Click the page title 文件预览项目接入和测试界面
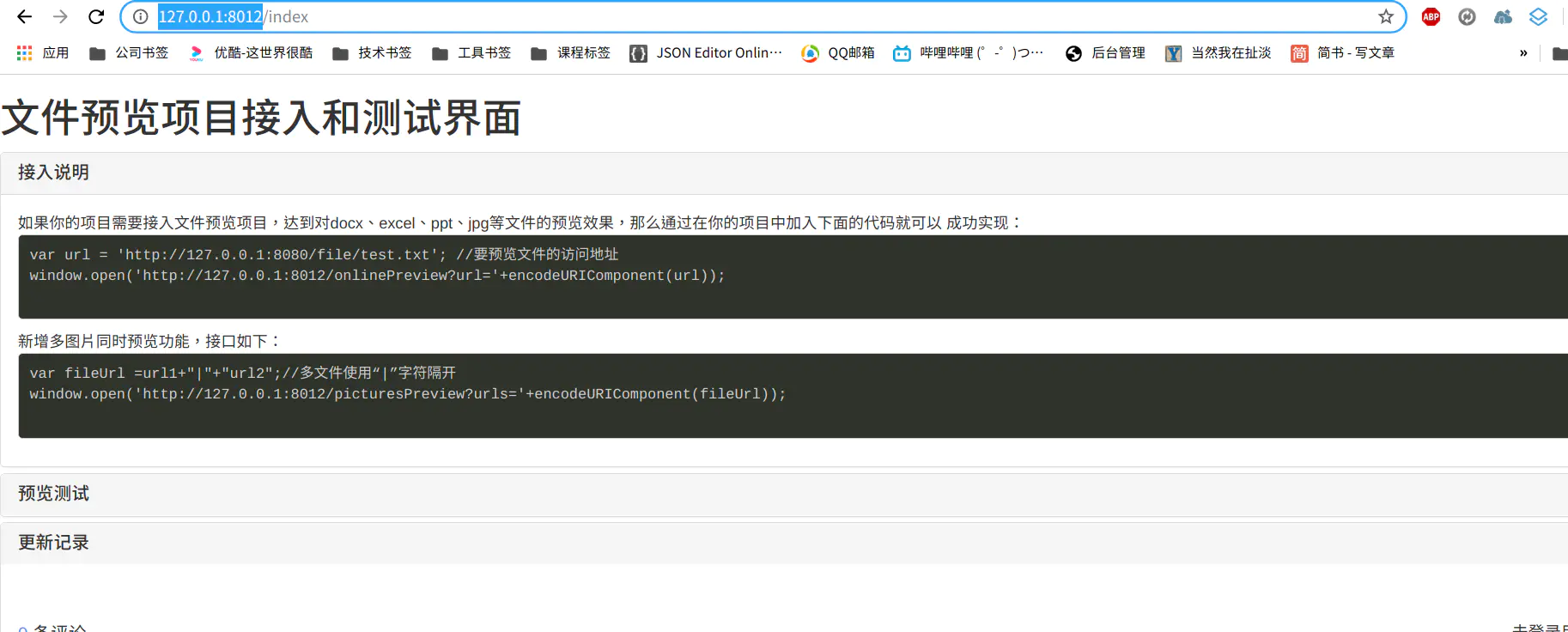Image resolution: width=1568 pixels, height=632 pixels. pos(261,118)
